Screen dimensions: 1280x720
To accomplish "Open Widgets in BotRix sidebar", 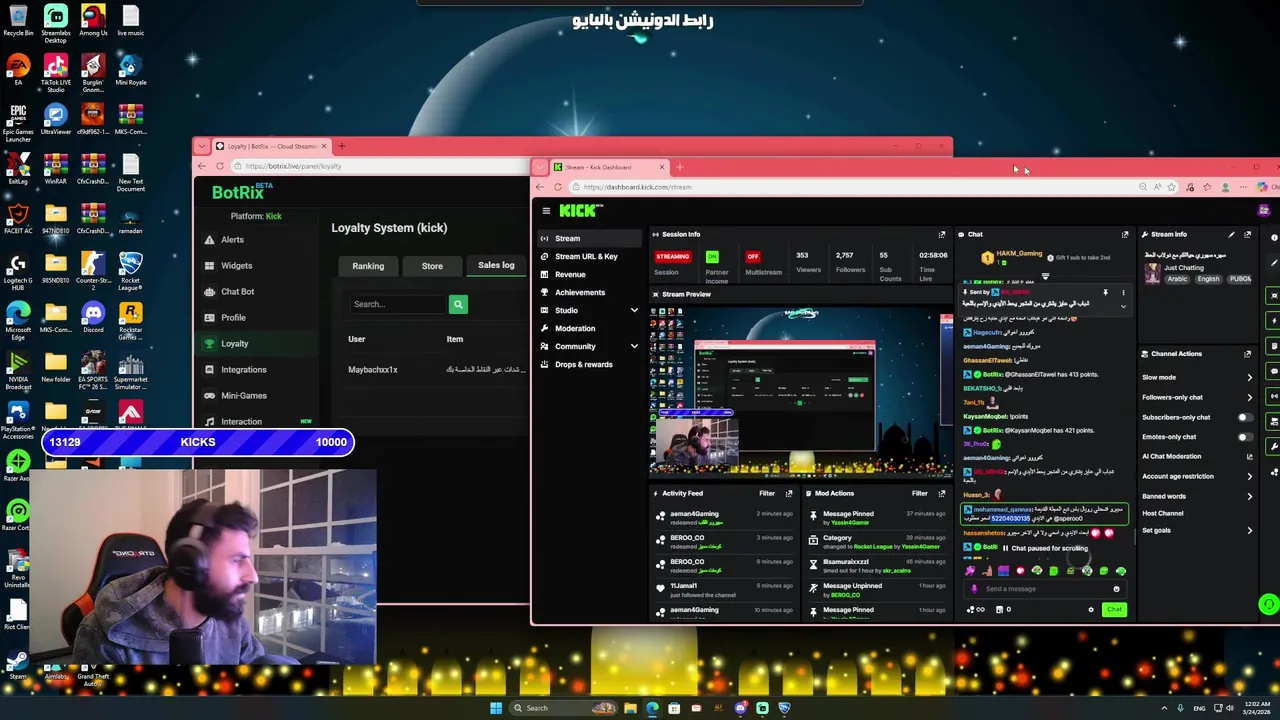I will (x=235, y=266).
